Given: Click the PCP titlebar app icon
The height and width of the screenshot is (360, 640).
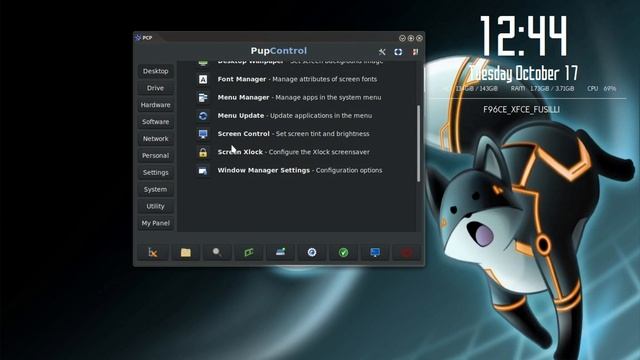Looking at the screenshot, I should (x=138, y=38).
